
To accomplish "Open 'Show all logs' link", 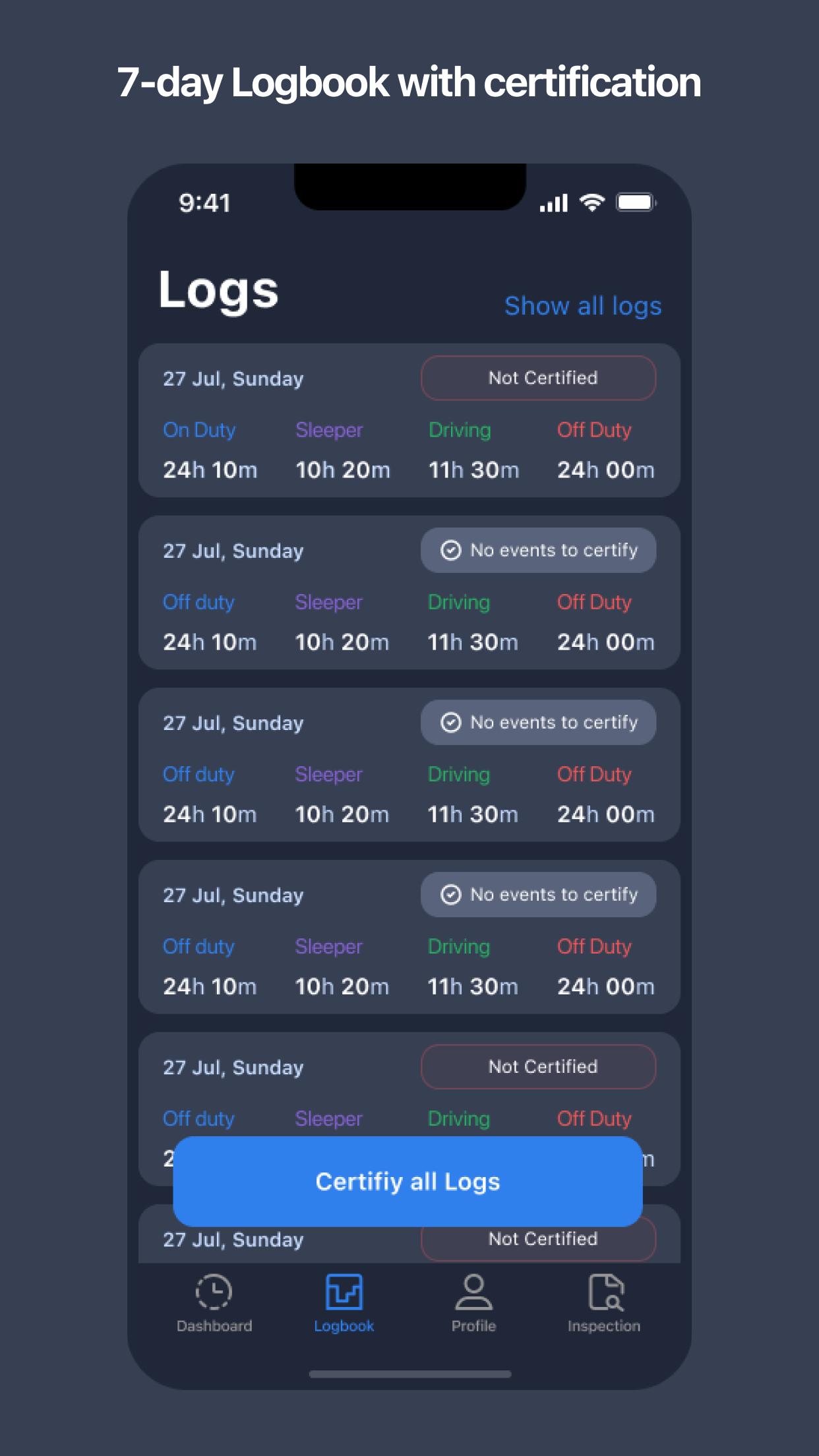I will click(x=583, y=305).
